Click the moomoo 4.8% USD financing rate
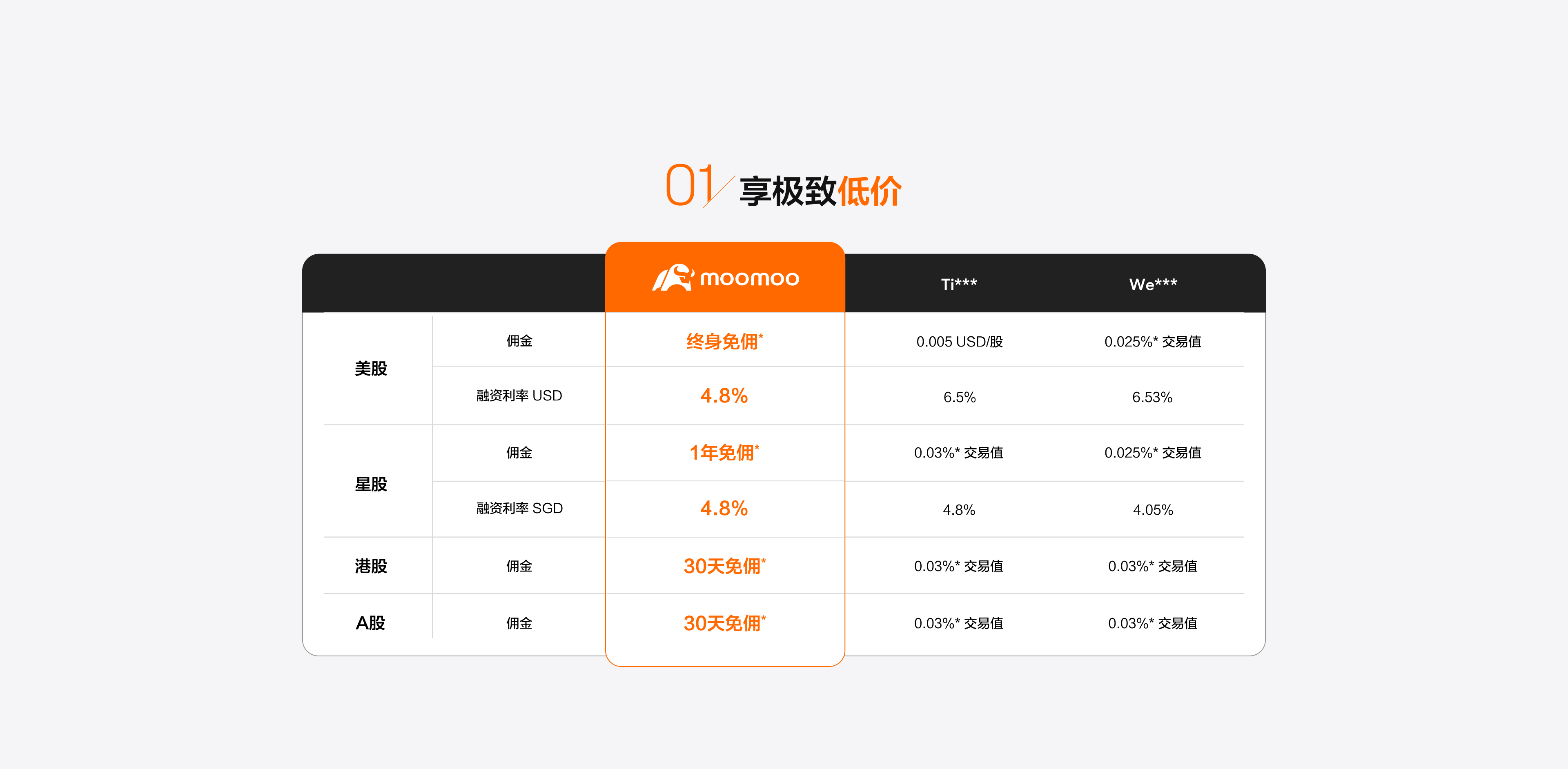Screen dimensions: 1568x769 (x=724, y=396)
